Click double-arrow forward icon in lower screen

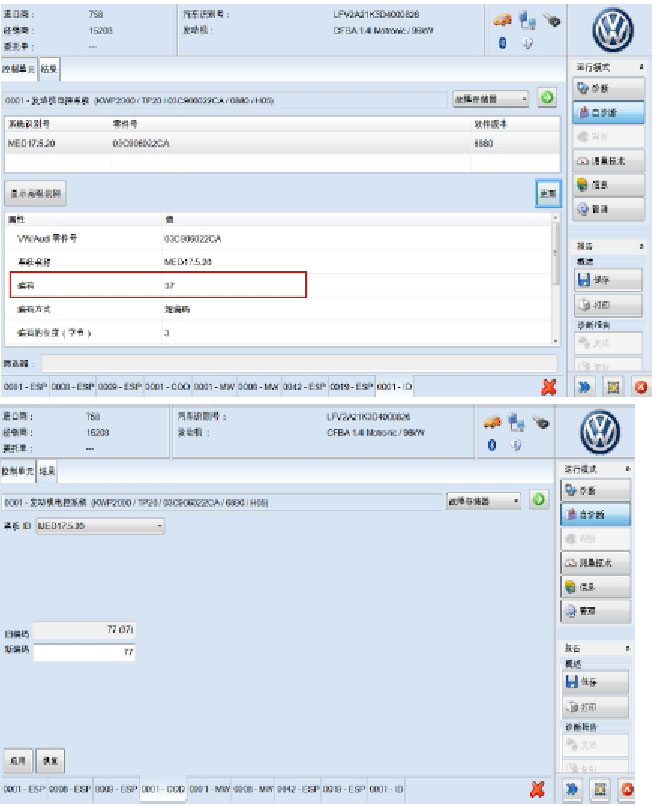[572, 789]
